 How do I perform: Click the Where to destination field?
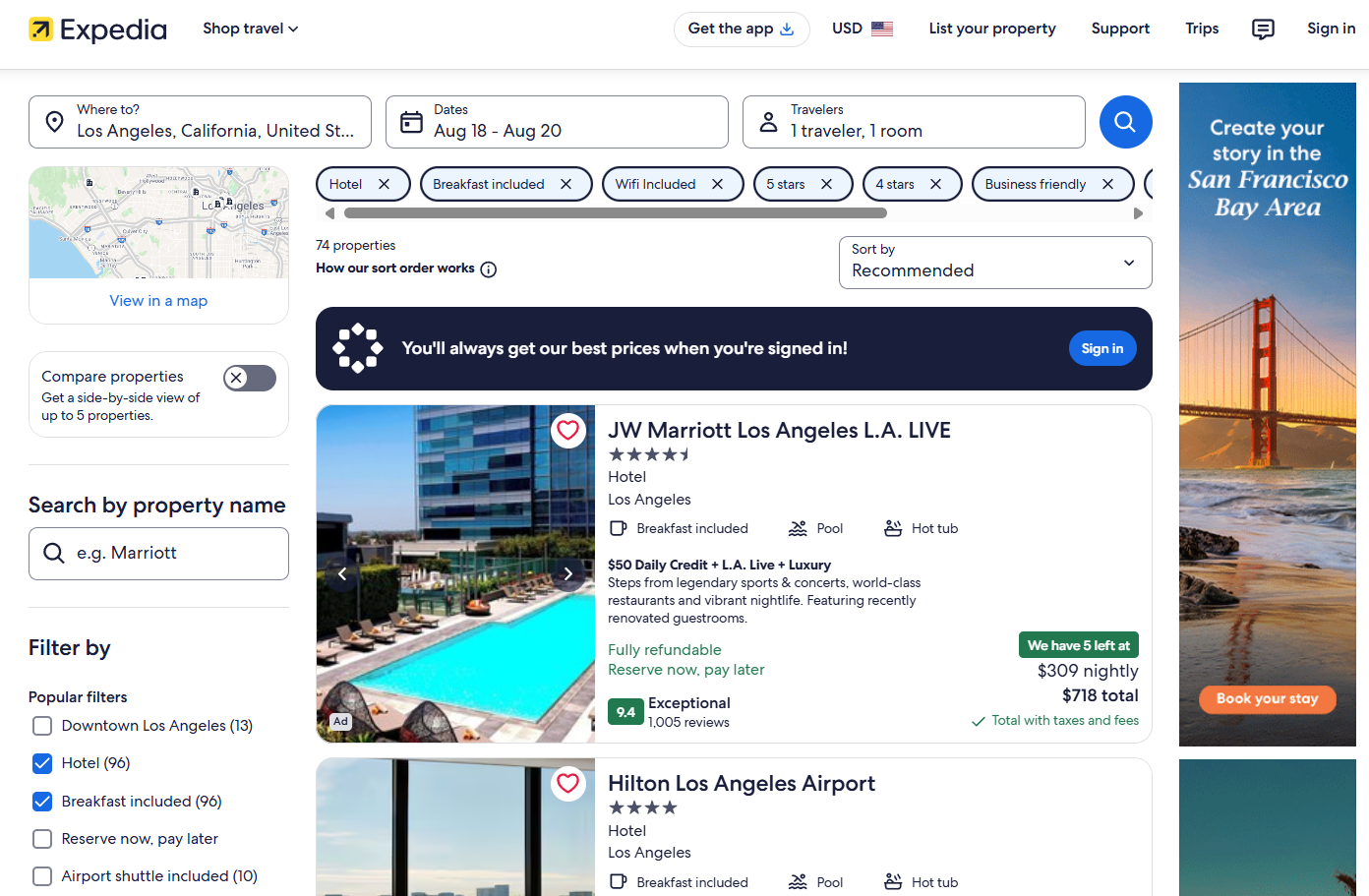coord(200,122)
